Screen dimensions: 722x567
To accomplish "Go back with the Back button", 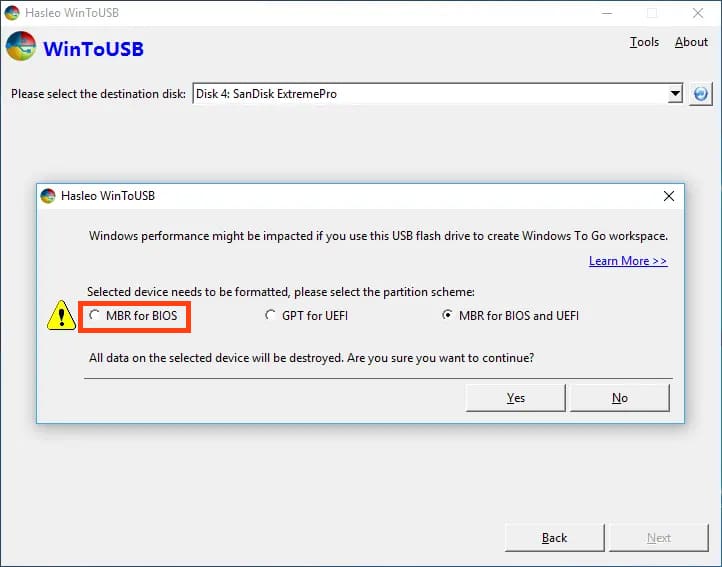I will (554, 538).
